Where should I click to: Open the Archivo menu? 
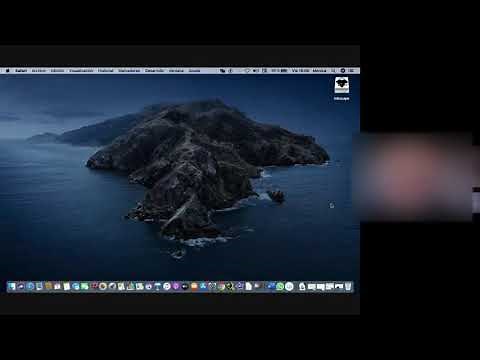(x=39, y=71)
